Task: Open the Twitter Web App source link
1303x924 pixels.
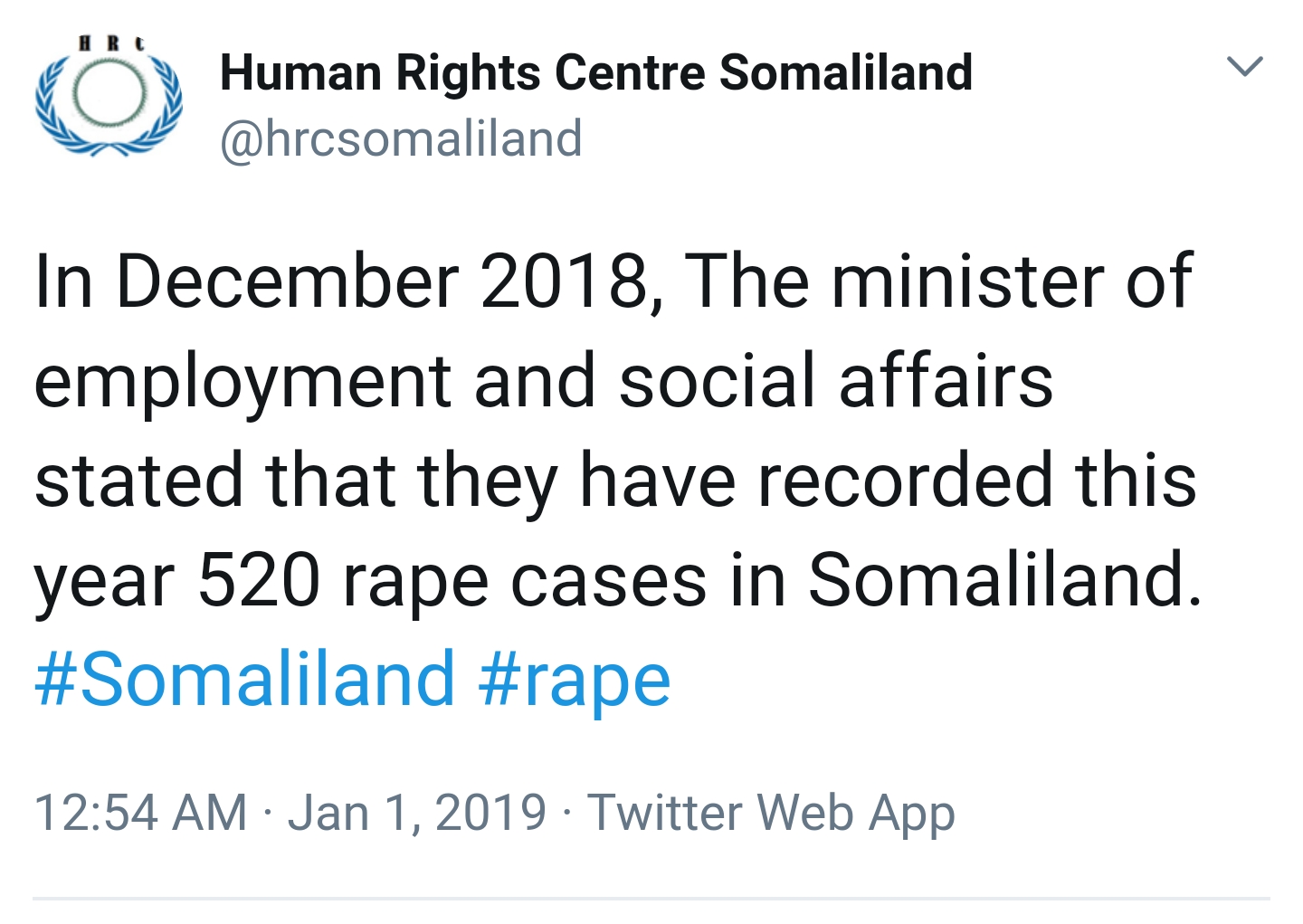Action: [x=771, y=814]
